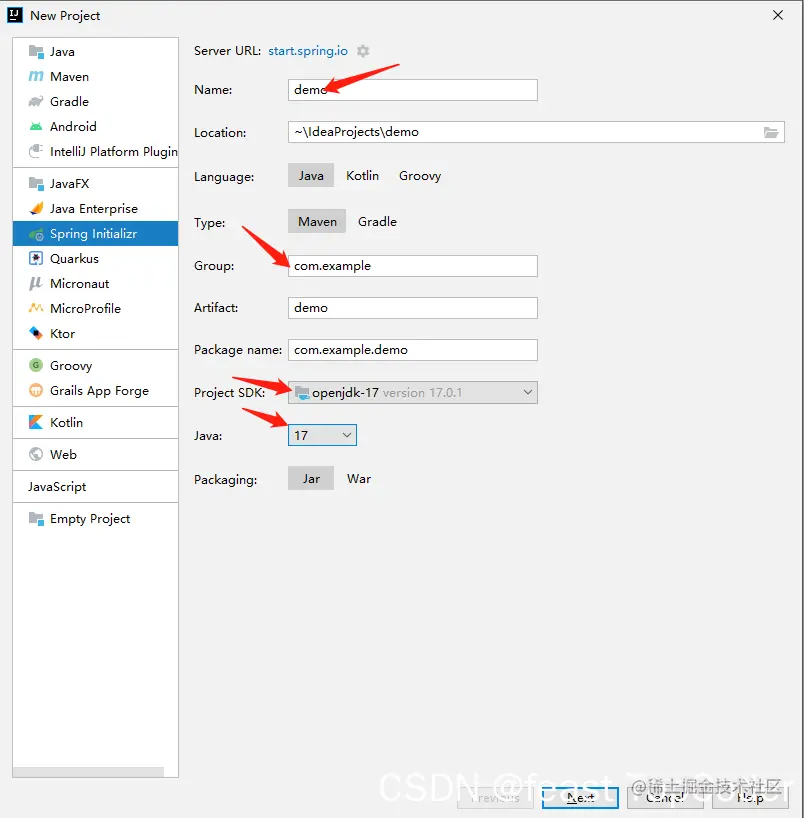The image size is (804, 818).
Task: Select Java Enterprise project type
Action: (x=95, y=209)
